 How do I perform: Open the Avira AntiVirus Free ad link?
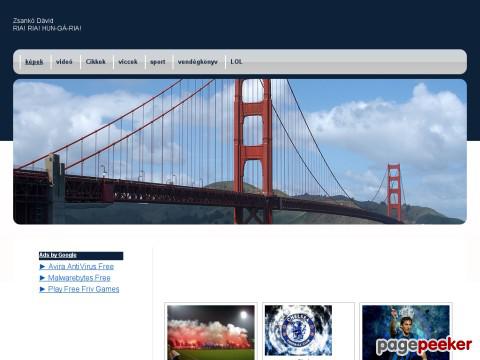[81, 266]
